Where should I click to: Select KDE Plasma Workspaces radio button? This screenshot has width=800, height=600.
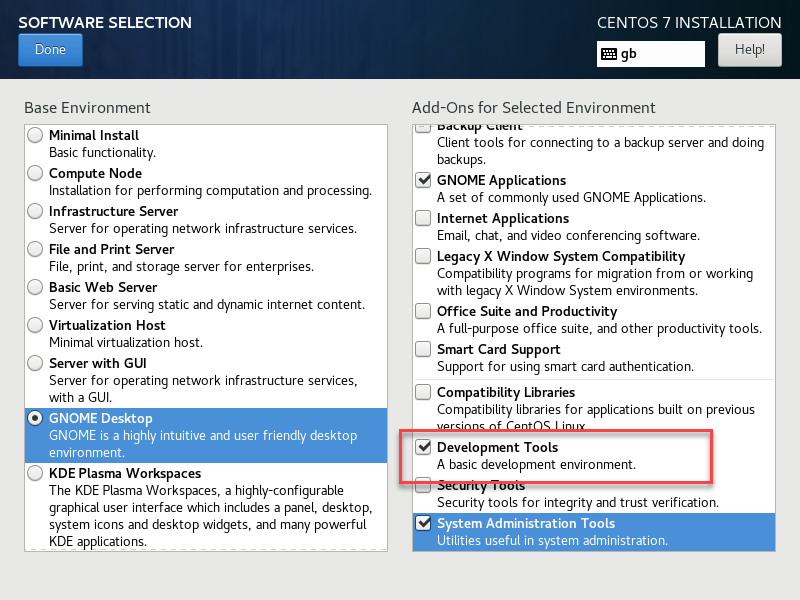click(x=36, y=473)
